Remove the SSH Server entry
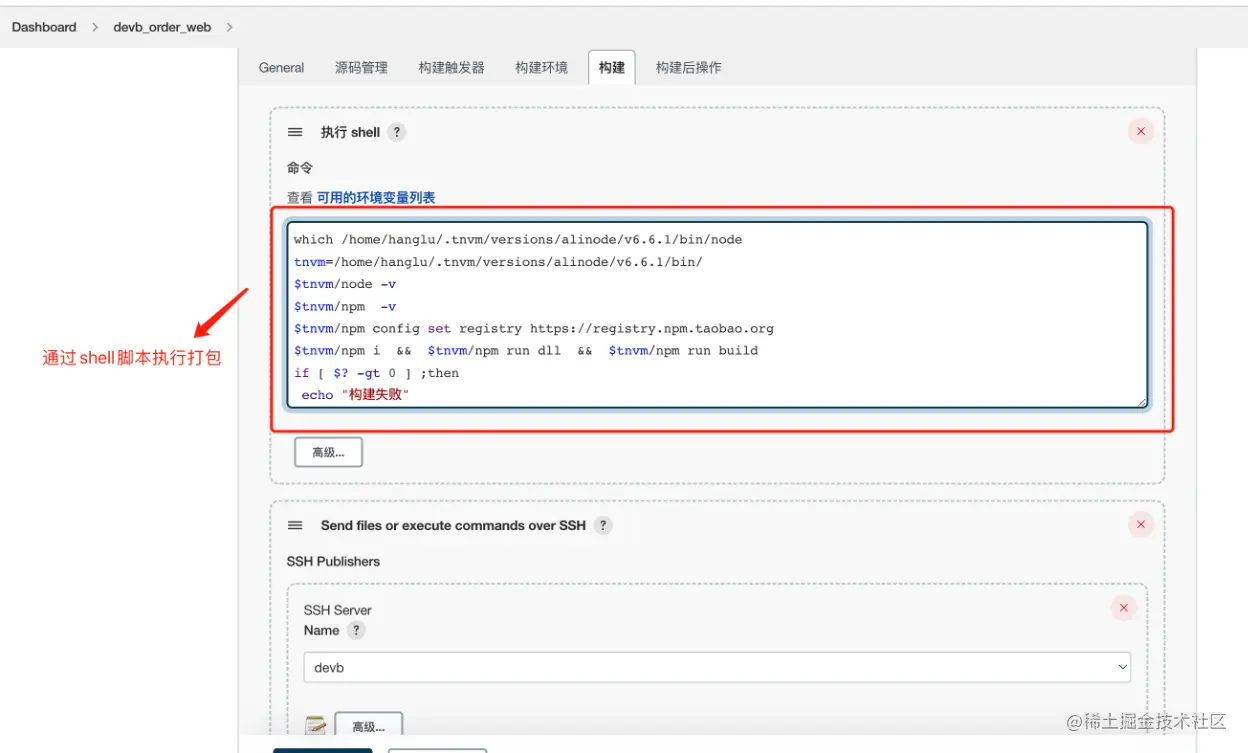 coord(1123,608)
